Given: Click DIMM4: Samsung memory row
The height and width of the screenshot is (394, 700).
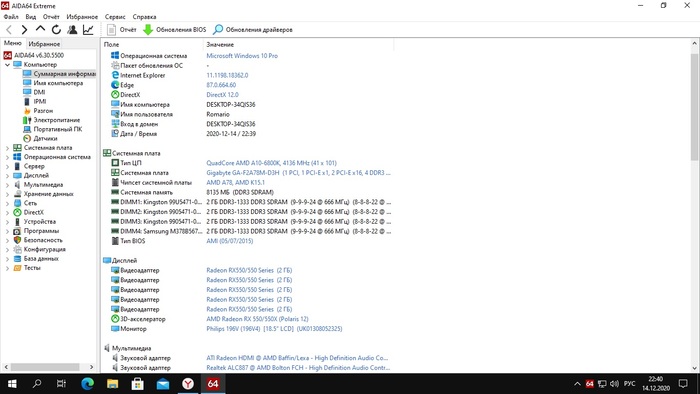Looking at the screenshot, I should coord(251,231).
